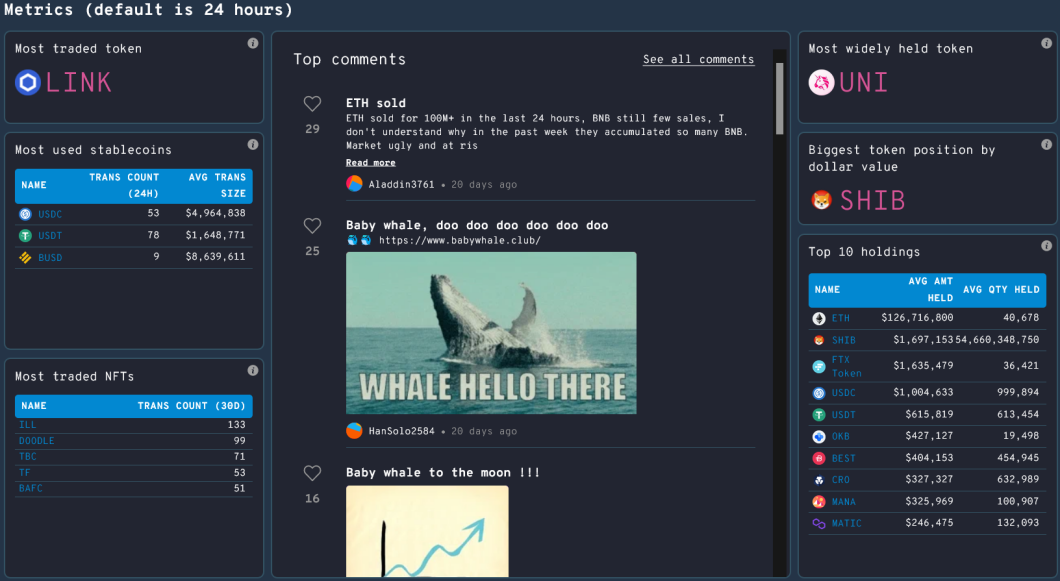Click CRO icon in holdings table
The height and width of the screenshot is (581, 1060).
[x=819, y=480]
